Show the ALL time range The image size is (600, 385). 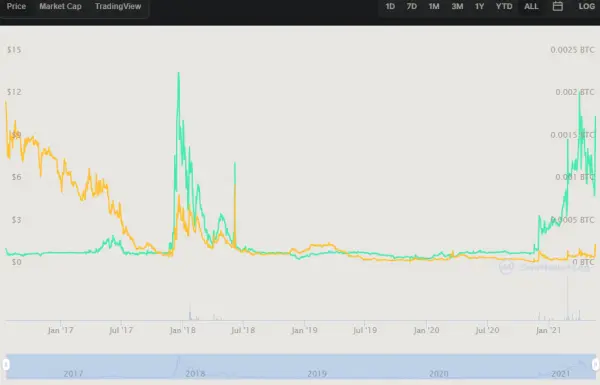(531, 7)
